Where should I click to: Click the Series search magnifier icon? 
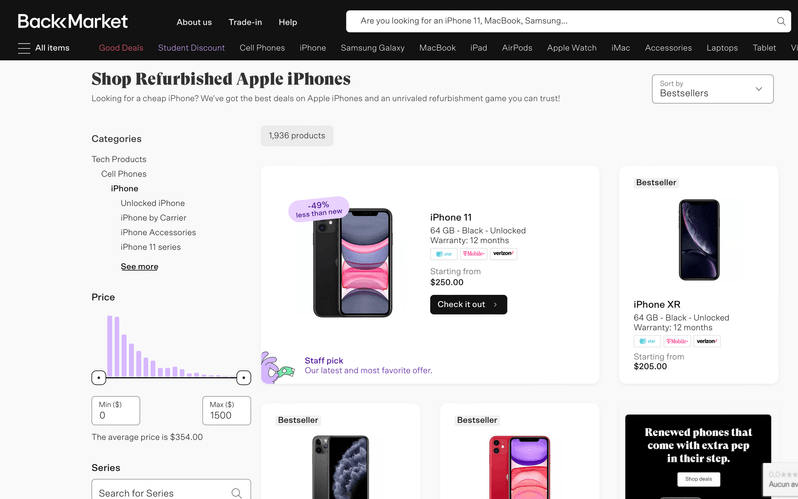point(237,493)
